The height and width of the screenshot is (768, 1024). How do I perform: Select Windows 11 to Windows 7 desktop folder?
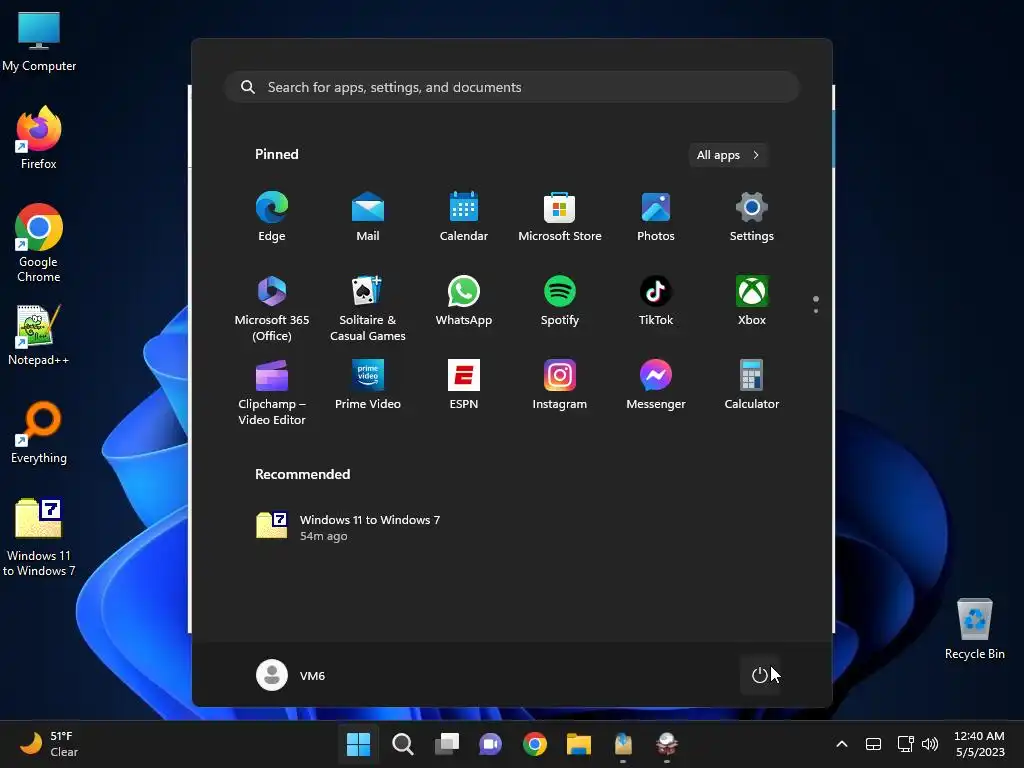pyautogui.click(x=39, y=537)
